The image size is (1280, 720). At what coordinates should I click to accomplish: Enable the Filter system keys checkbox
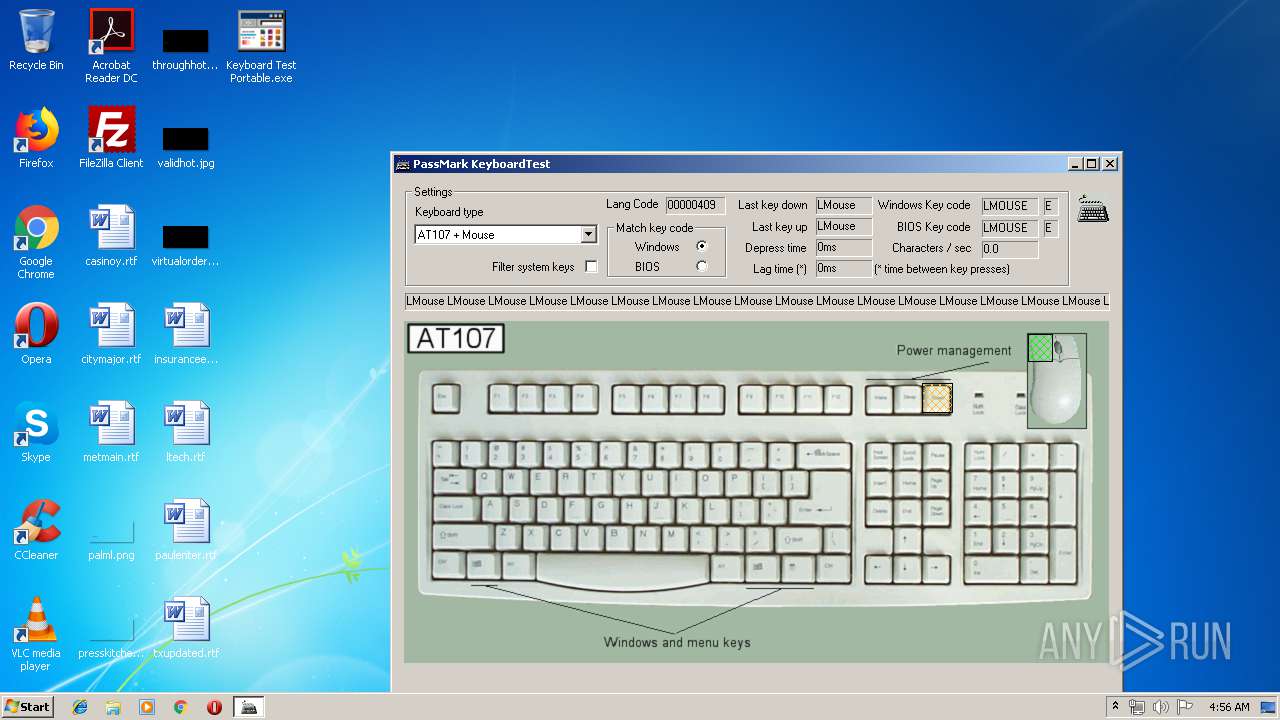(x=591, y=267)
